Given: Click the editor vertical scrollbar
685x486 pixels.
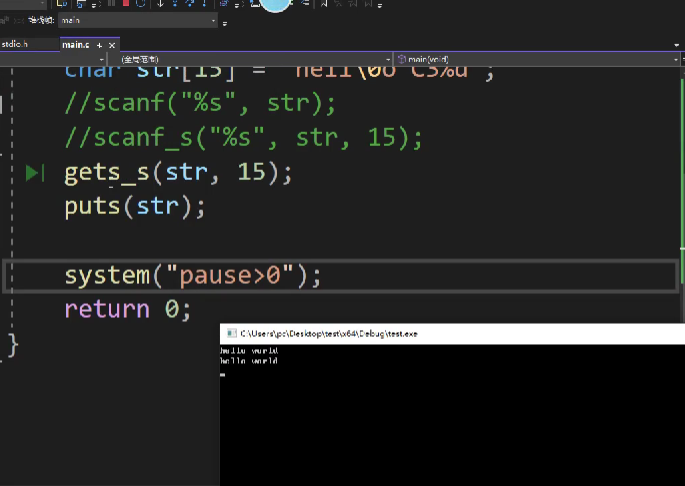Looking at the screenshot, I should (x=682, y=192).
